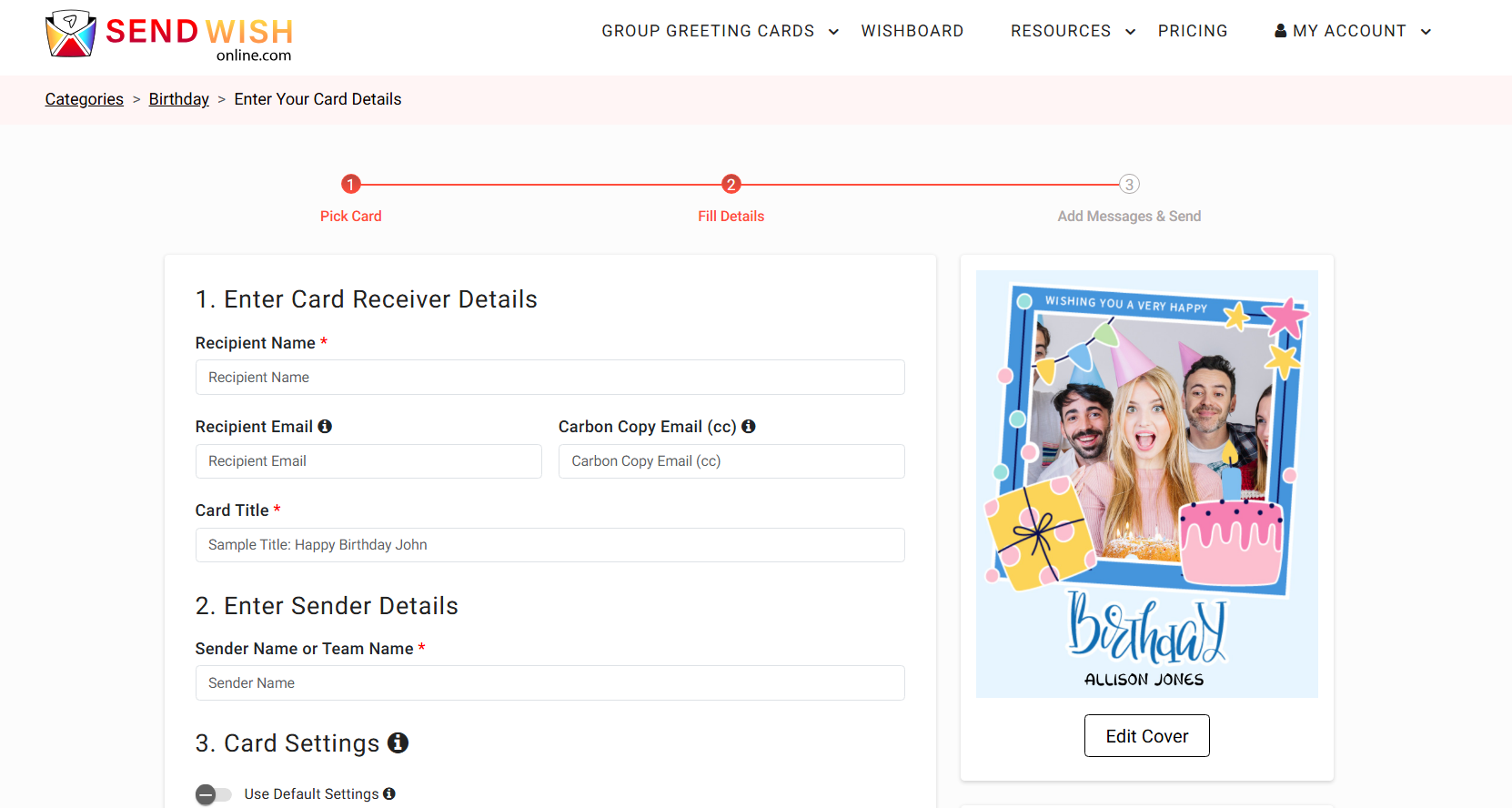Click the Carbon Copy Email info icon

click(749, 426)
